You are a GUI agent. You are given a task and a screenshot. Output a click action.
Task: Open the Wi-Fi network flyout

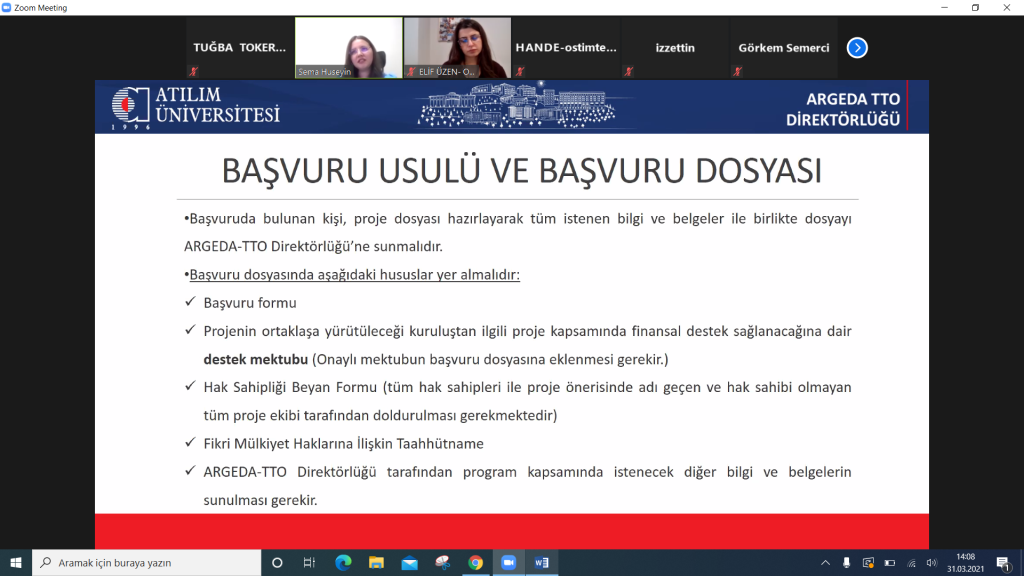[x=912, y=563]
